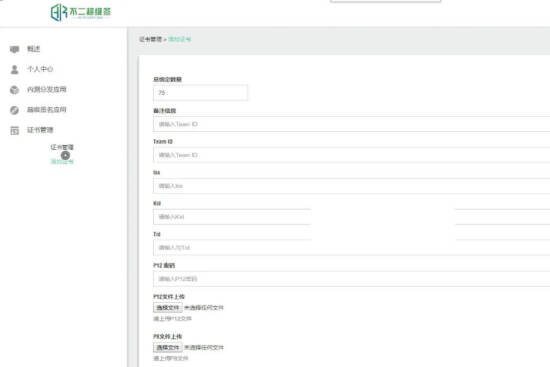Focus the 总绑定数量 field showing 75
The image size is (550, 367).
pyautogui.click(x=200, y=93)
